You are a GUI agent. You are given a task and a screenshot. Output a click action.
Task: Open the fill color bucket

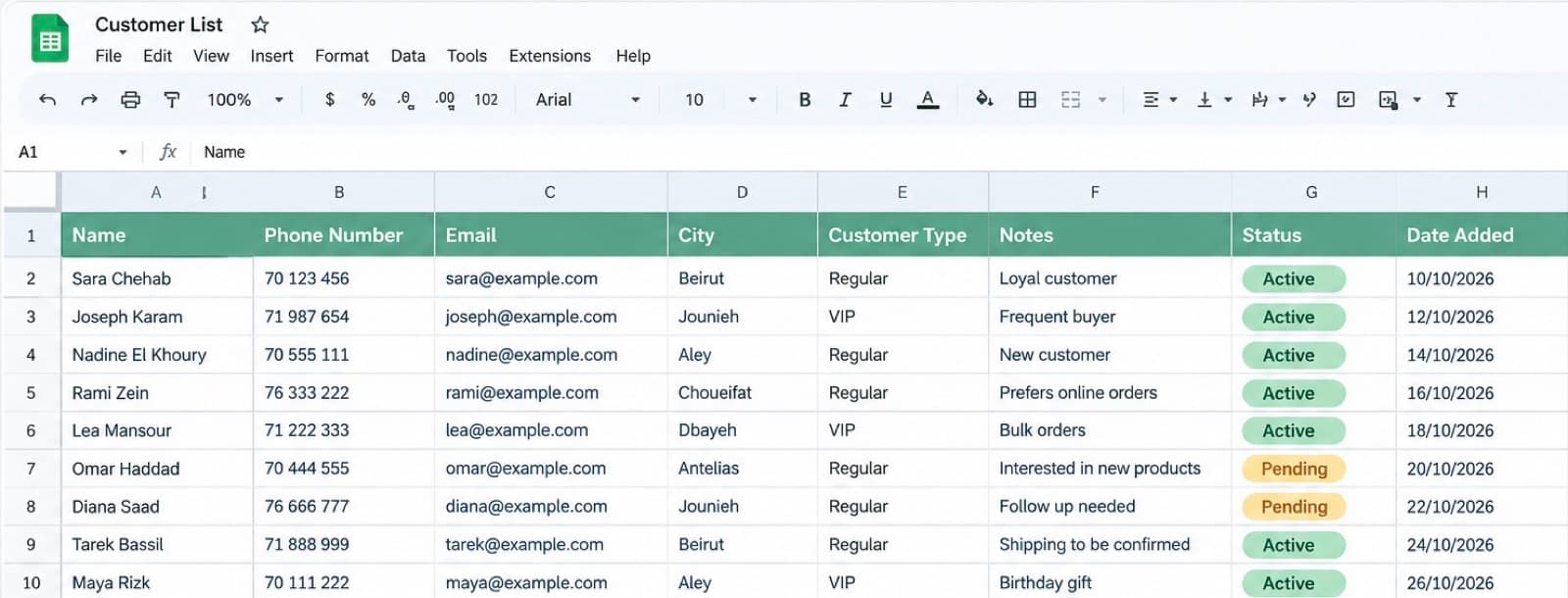coord(984,99)
